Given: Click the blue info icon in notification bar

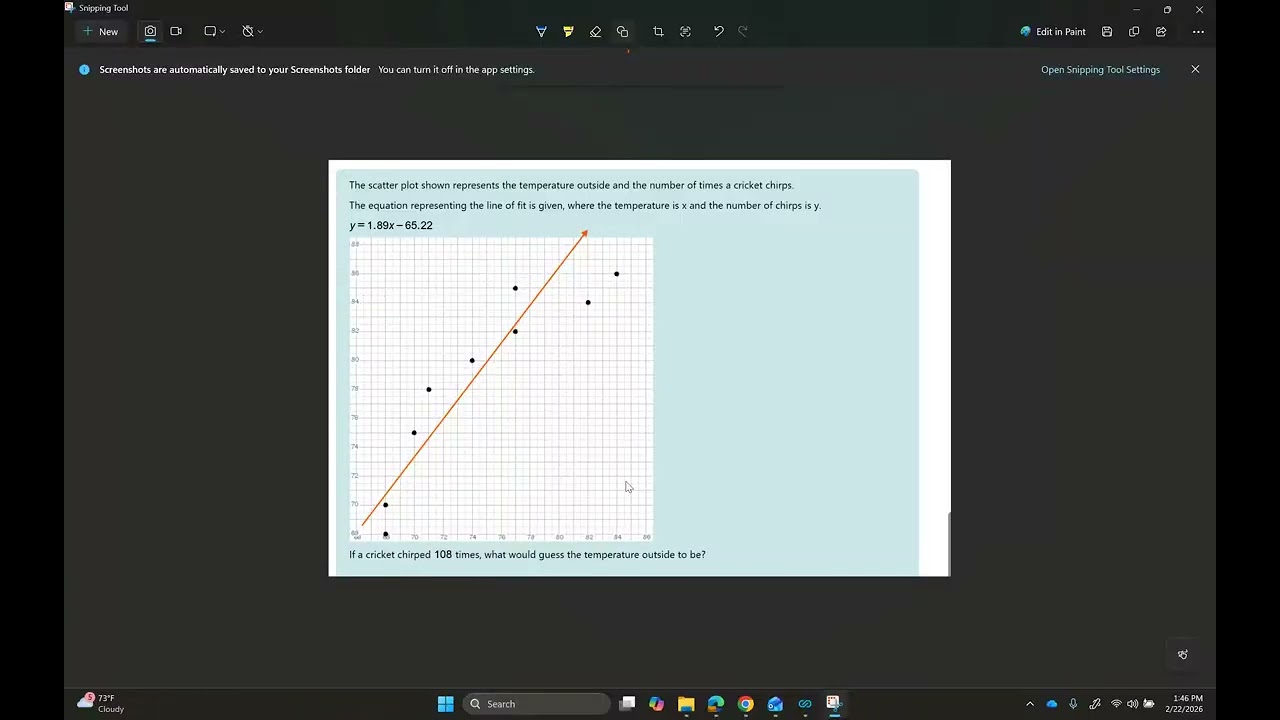Looking at the screenshot, I should click(84, 70).
